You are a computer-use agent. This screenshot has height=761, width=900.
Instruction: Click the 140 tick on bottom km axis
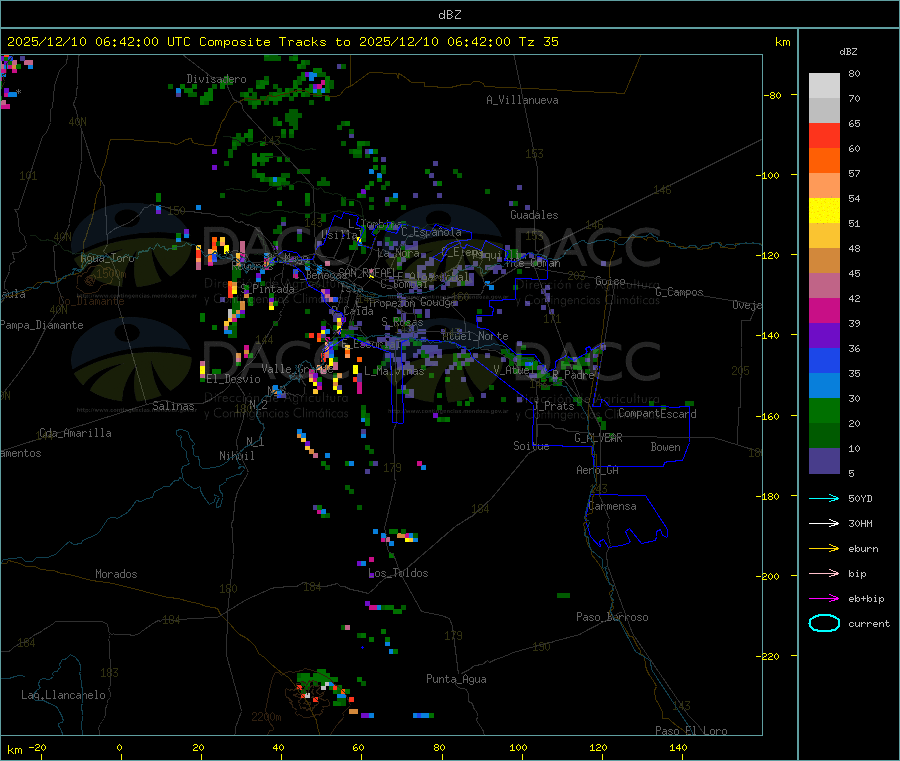[678, 747]
